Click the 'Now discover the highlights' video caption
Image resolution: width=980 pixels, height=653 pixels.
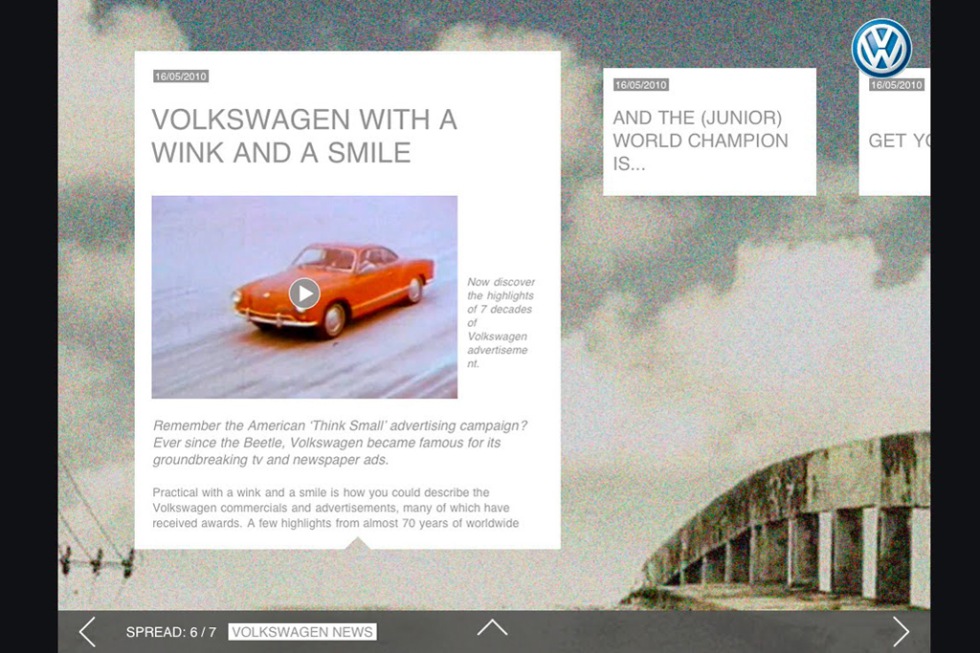pyautogui.click(x=501, y=323)
